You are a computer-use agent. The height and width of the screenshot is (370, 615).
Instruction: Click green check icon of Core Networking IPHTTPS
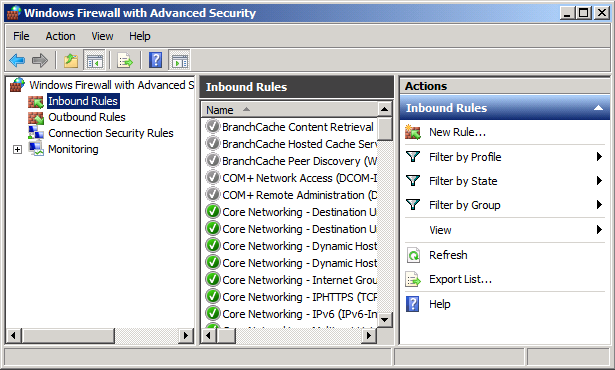click(213, 296)
